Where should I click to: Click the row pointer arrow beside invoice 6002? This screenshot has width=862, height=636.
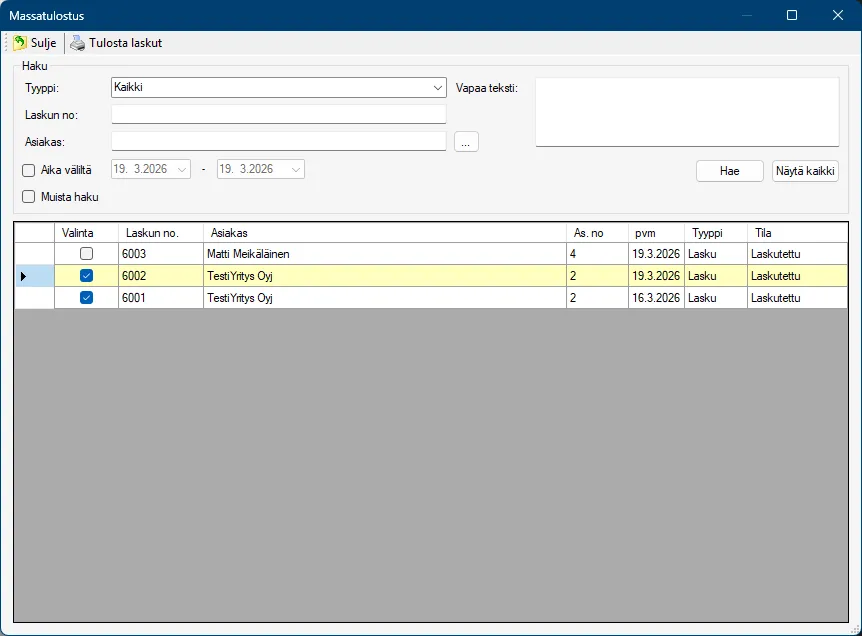24,276
